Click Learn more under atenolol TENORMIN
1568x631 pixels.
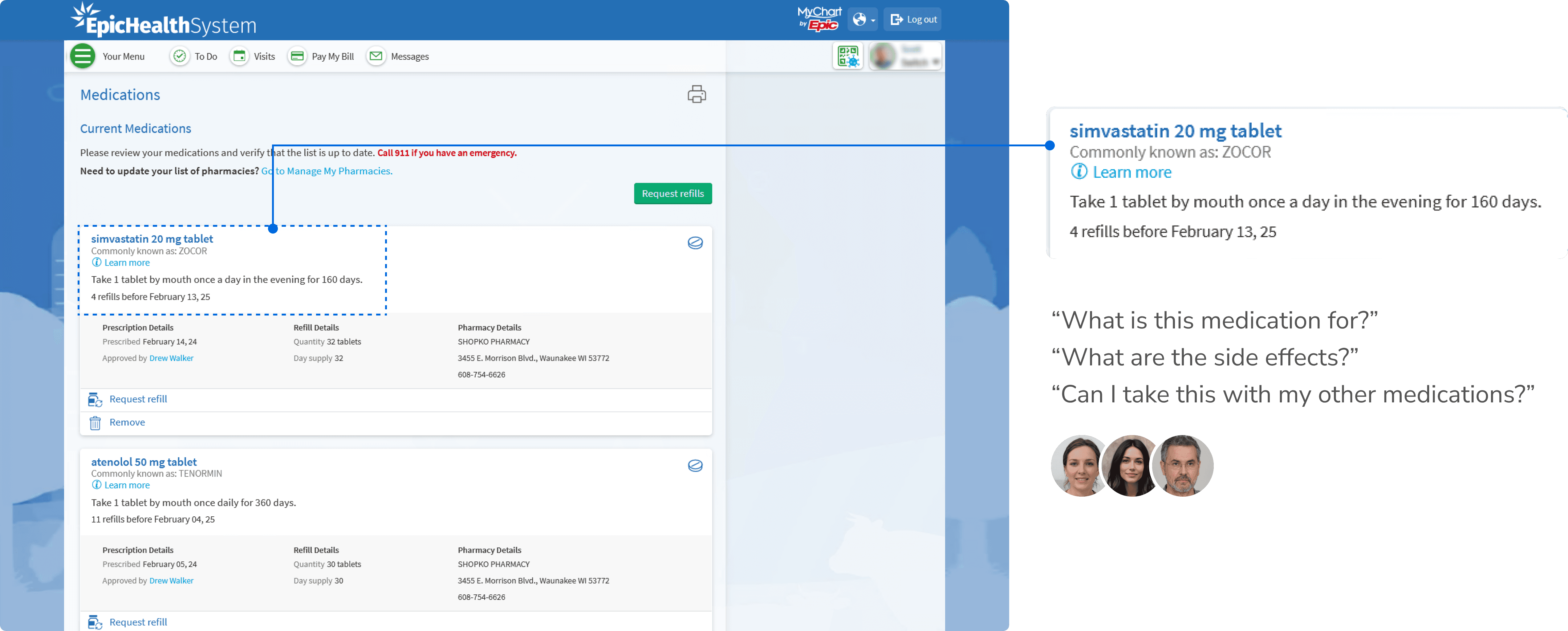[x=127, y=485]
